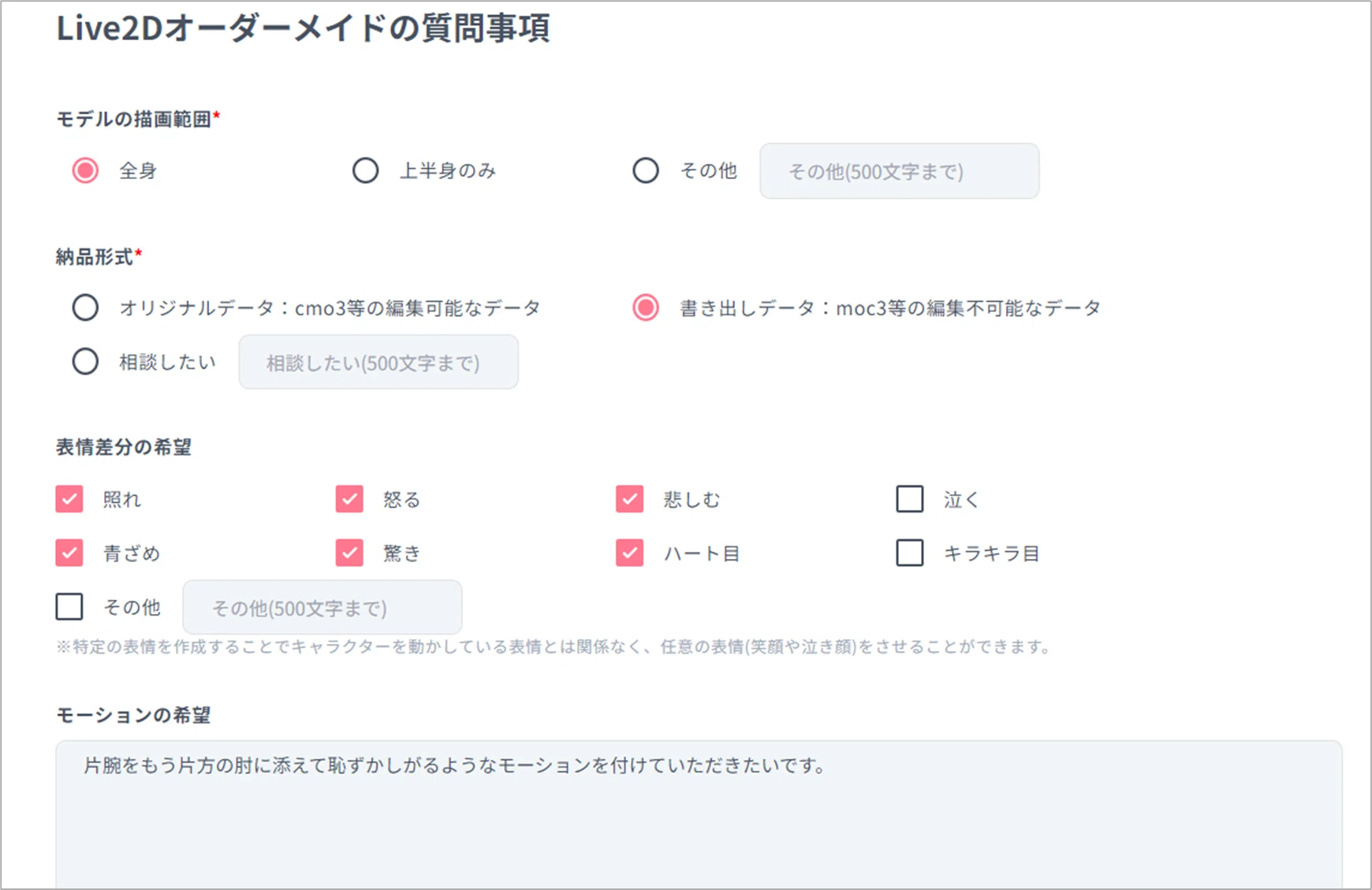
Task: Select 書き出しデータ moc3 radio option
Action: (646, 307)
